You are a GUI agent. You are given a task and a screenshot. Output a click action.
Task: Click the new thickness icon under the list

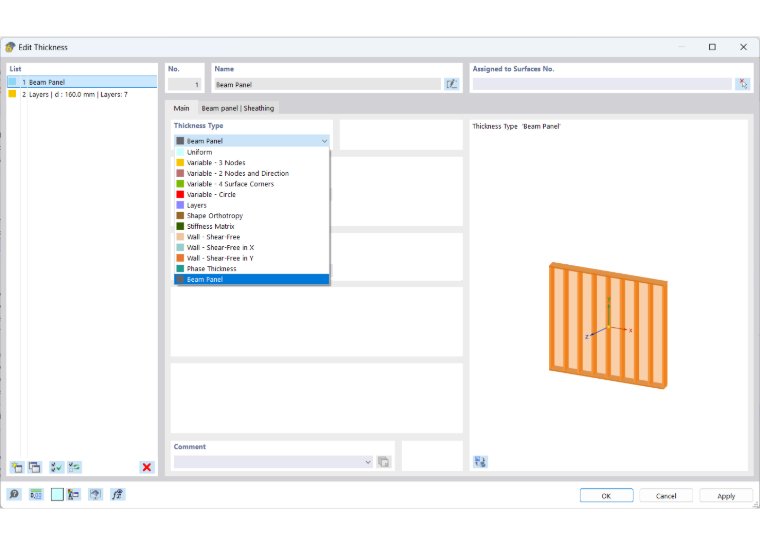coord(17,467)
